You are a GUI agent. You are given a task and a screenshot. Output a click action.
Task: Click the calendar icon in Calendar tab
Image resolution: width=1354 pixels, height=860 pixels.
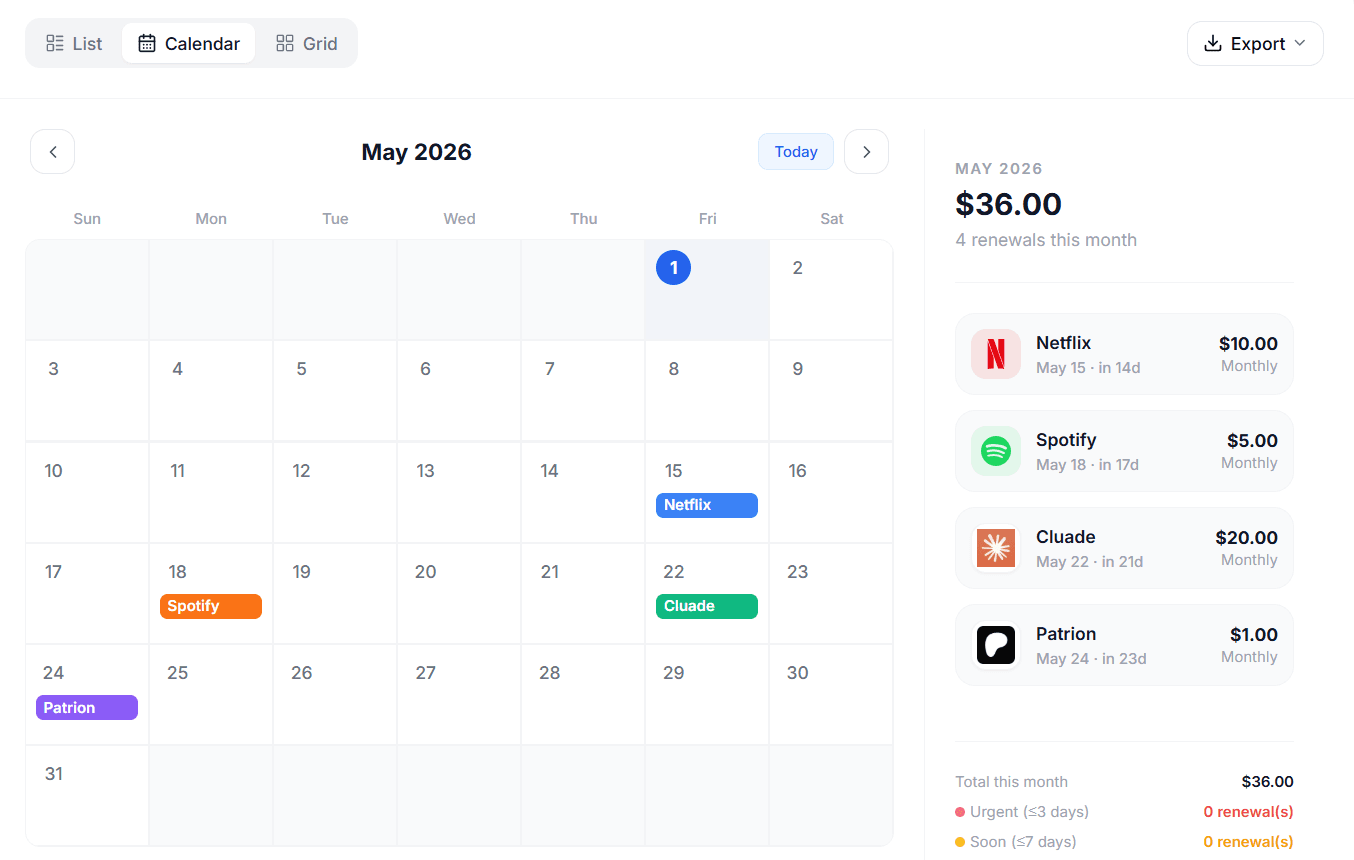[x=147, y=43]
